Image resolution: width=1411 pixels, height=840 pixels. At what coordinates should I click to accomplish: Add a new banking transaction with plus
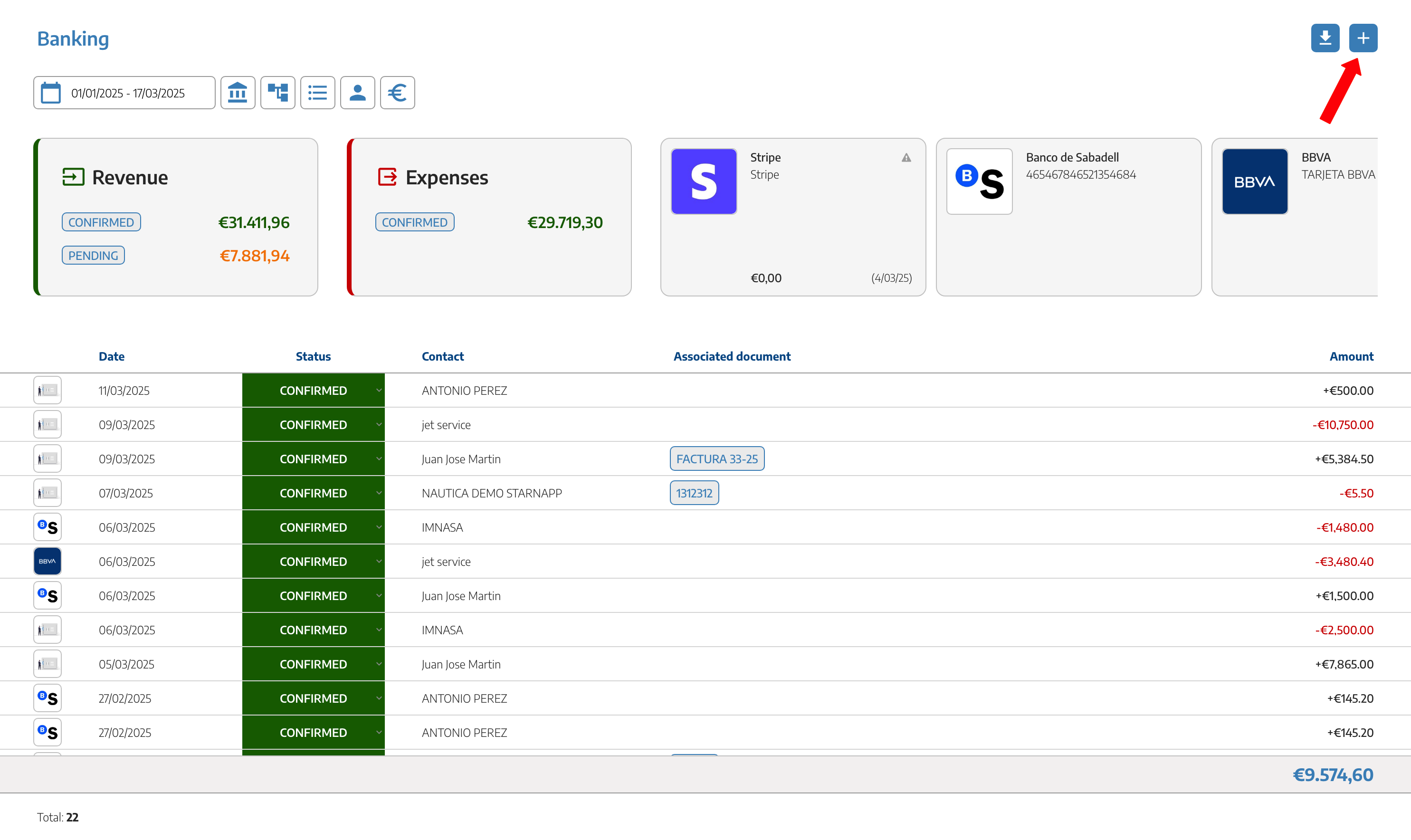[x=1363, y=38]
